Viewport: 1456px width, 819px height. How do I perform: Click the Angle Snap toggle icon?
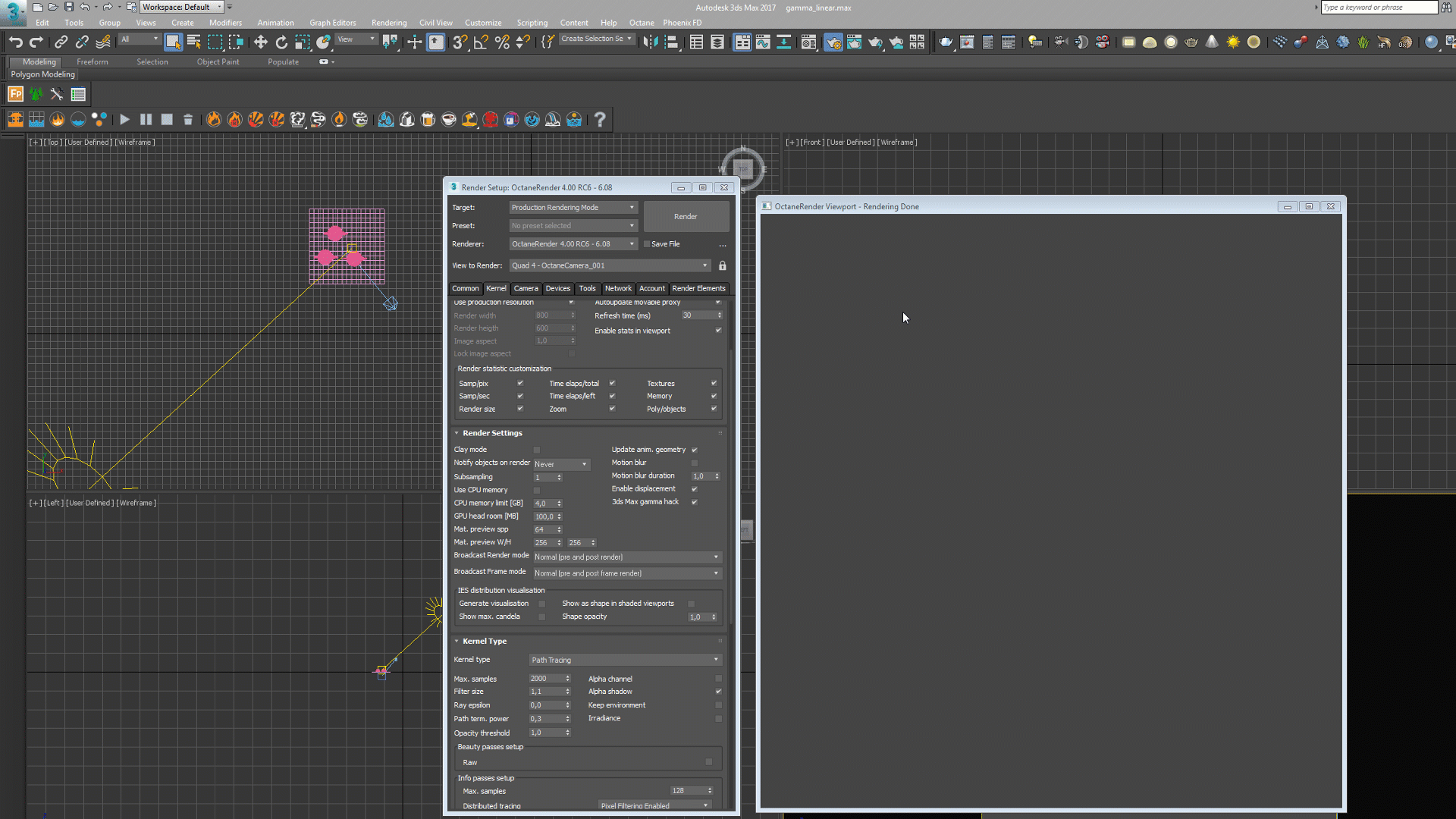481,42
